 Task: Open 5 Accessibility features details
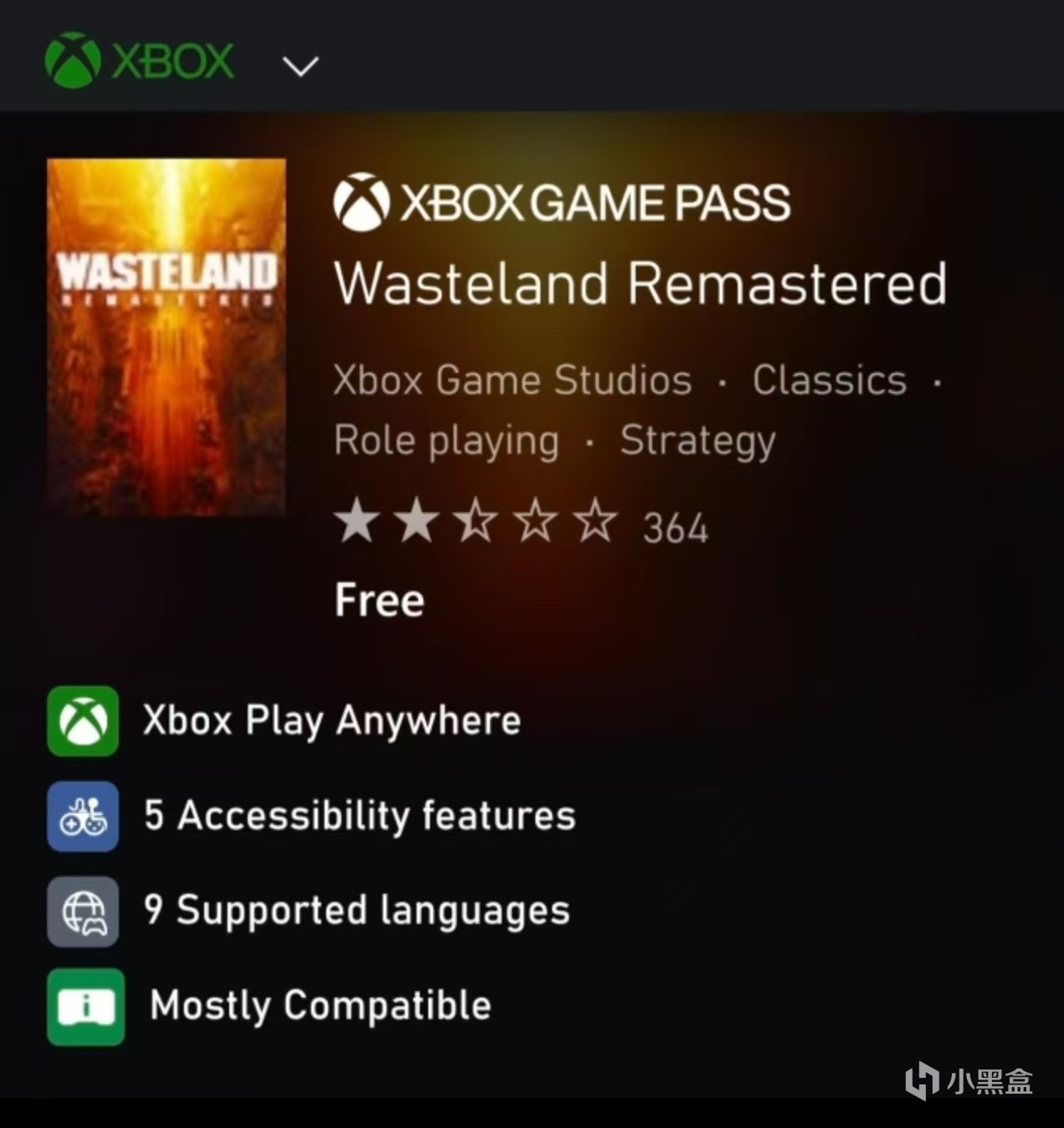click(360, 816)
